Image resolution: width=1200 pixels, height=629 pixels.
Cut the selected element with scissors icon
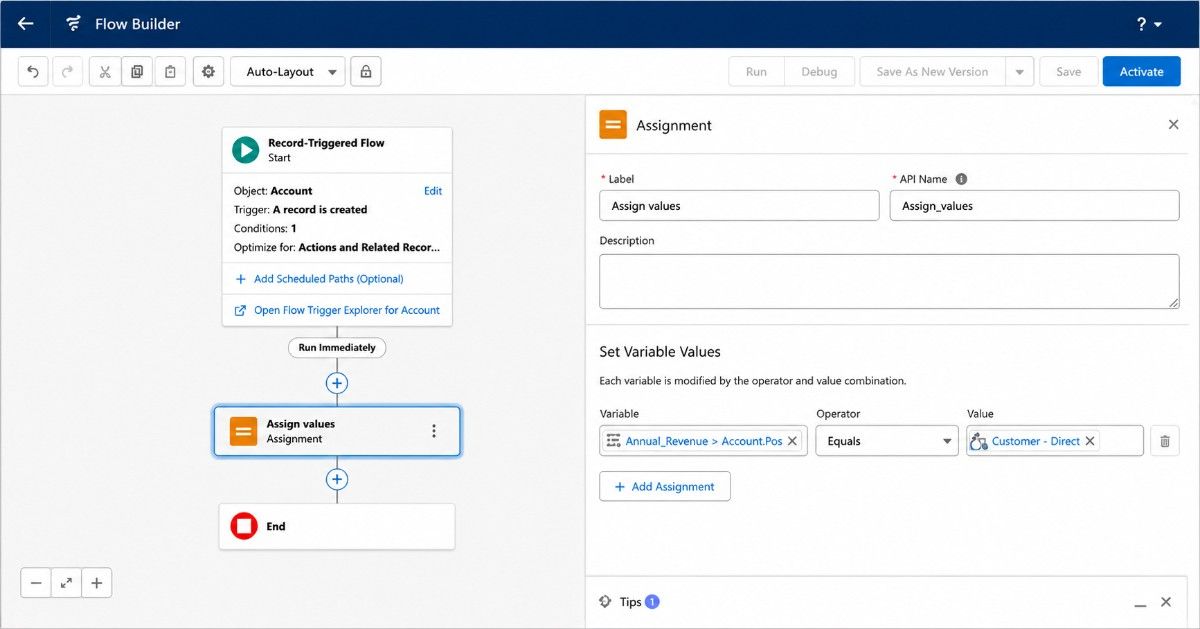coord(105,72)
